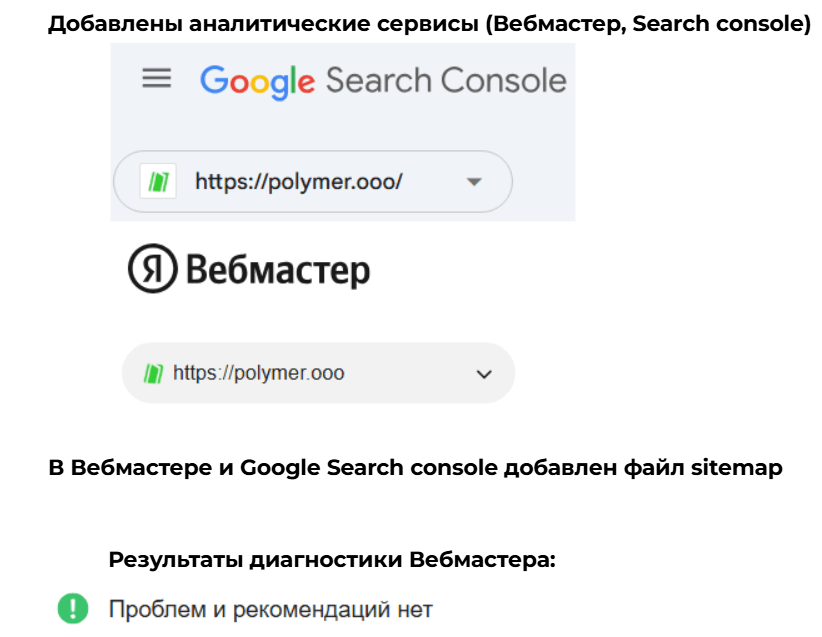Select https://polymer.ooo/ URL in Search Console selector
This screenshot has width=822, height=637.
point(298,182)
